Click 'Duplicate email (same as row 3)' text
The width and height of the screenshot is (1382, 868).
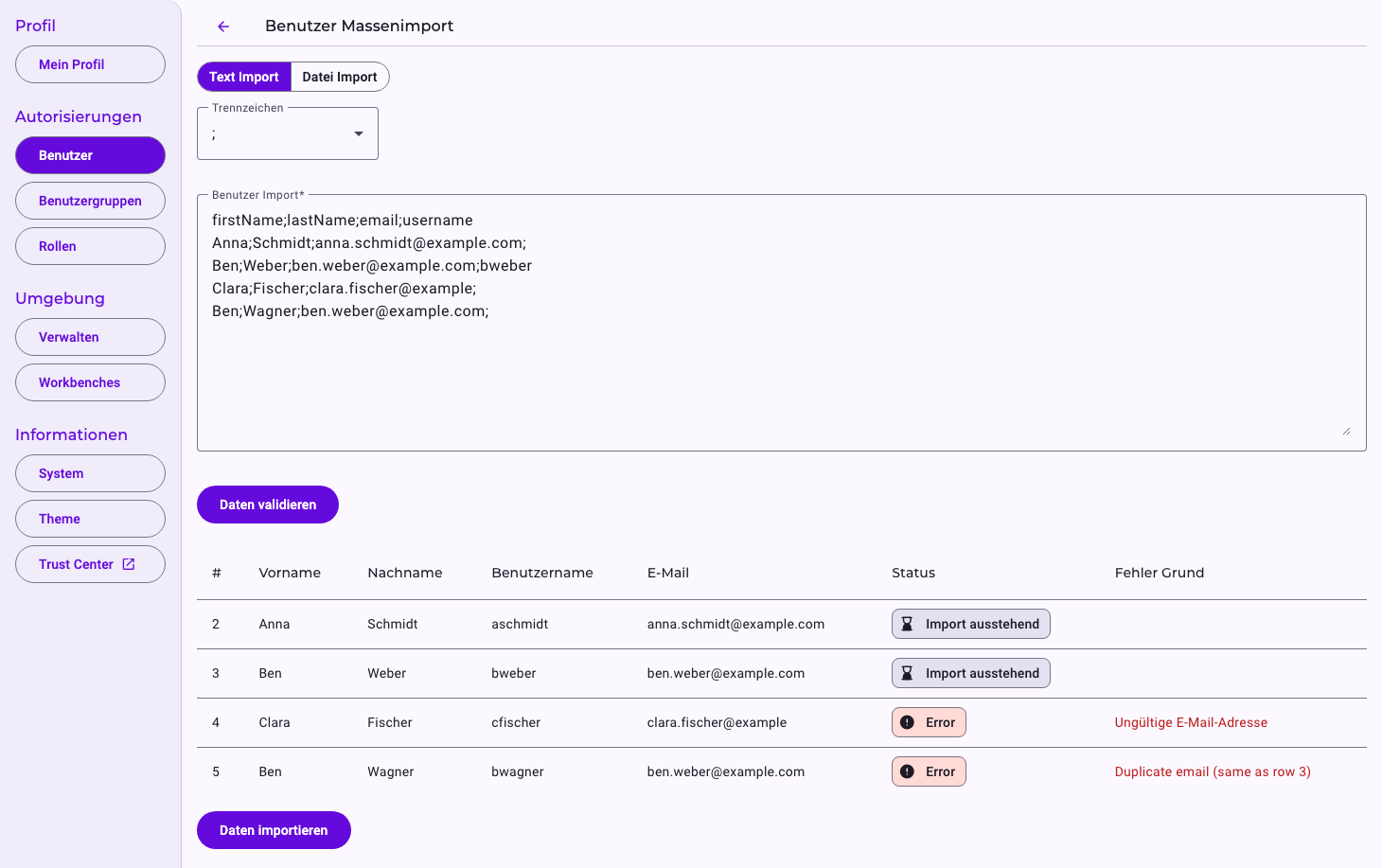(x=1213, y=771)
